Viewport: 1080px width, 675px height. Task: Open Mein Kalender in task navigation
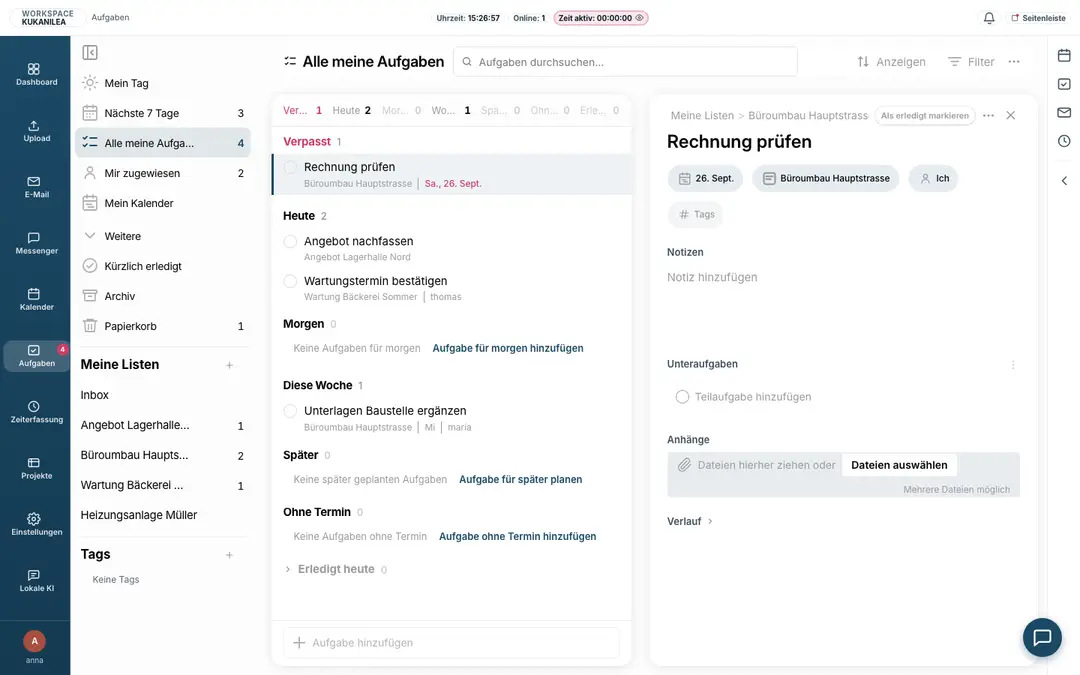coord(163,203)
